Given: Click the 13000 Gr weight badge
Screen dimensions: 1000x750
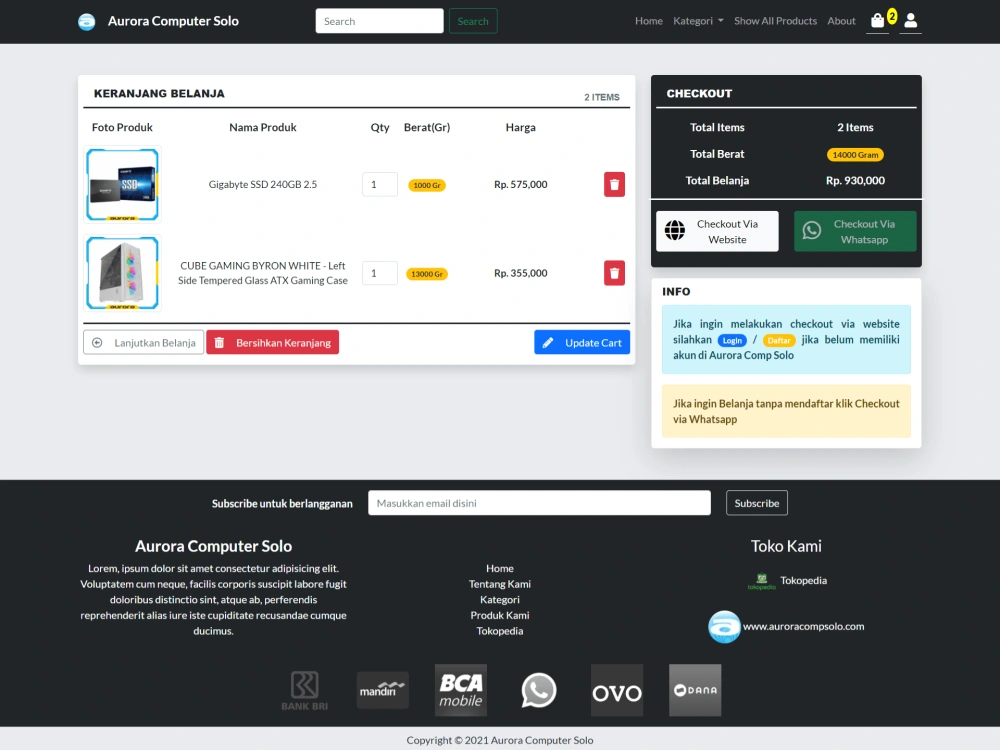Looking at the screenshot, I should [427, 274].
